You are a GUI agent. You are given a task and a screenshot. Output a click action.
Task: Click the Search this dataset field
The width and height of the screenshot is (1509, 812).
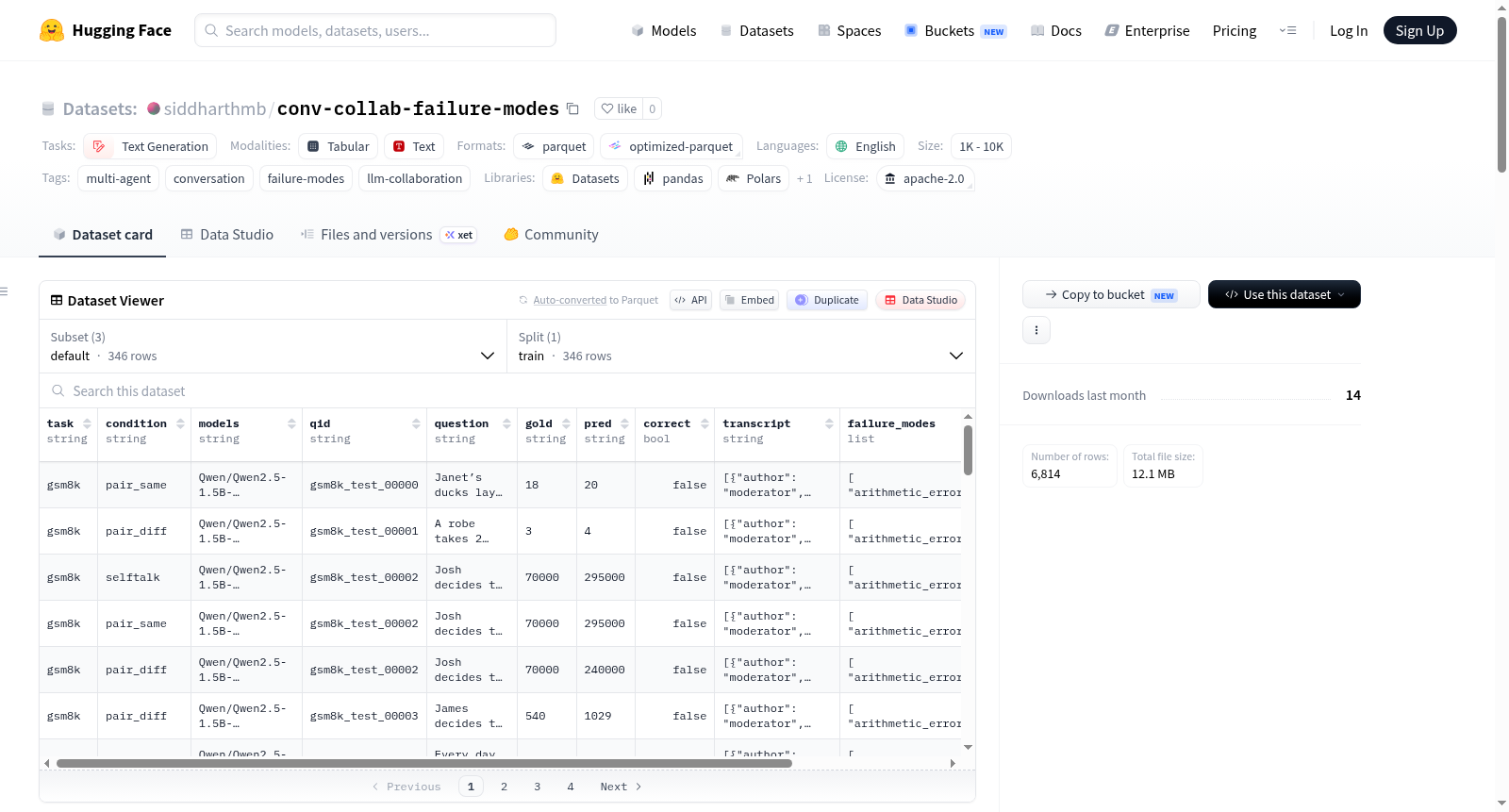pyautogui.click(x=507, y=390)
